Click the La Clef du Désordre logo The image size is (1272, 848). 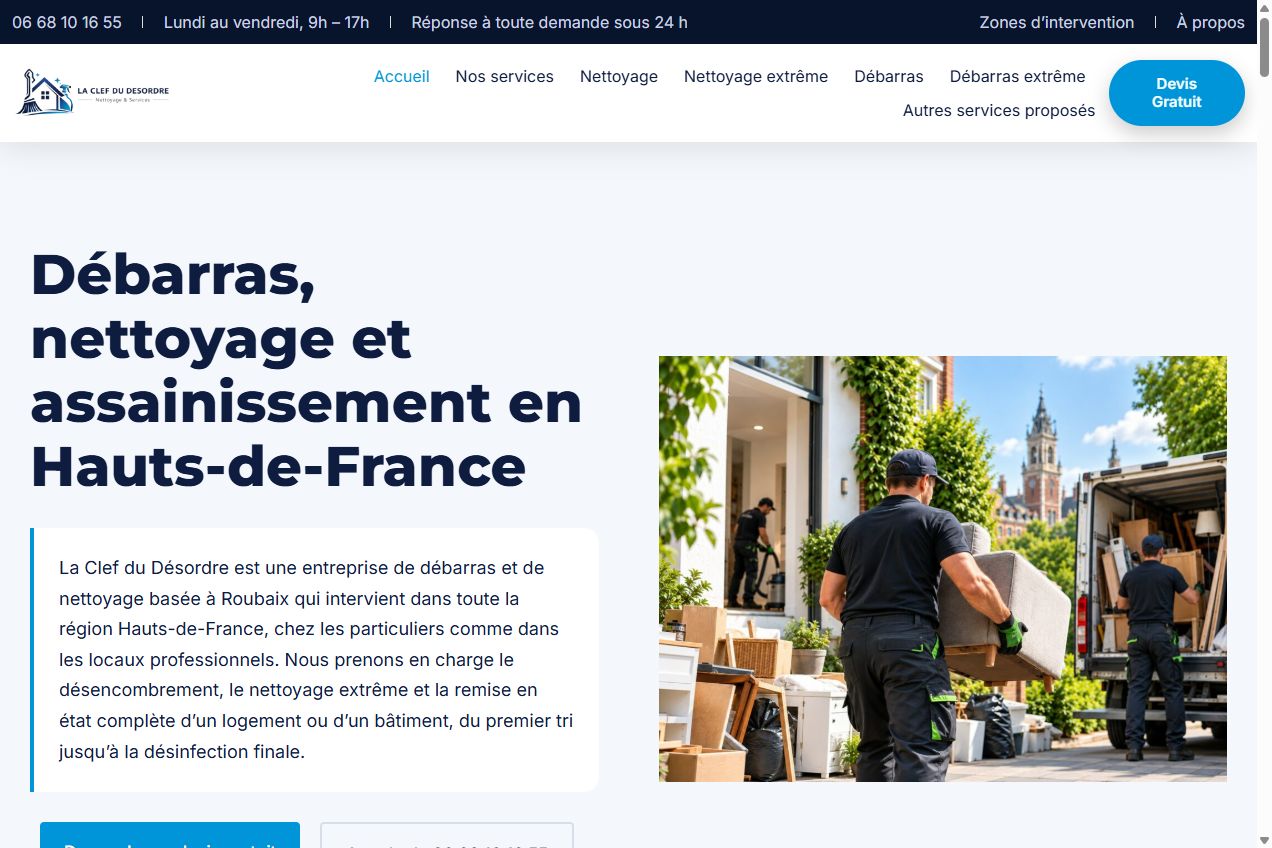(94, 92)
